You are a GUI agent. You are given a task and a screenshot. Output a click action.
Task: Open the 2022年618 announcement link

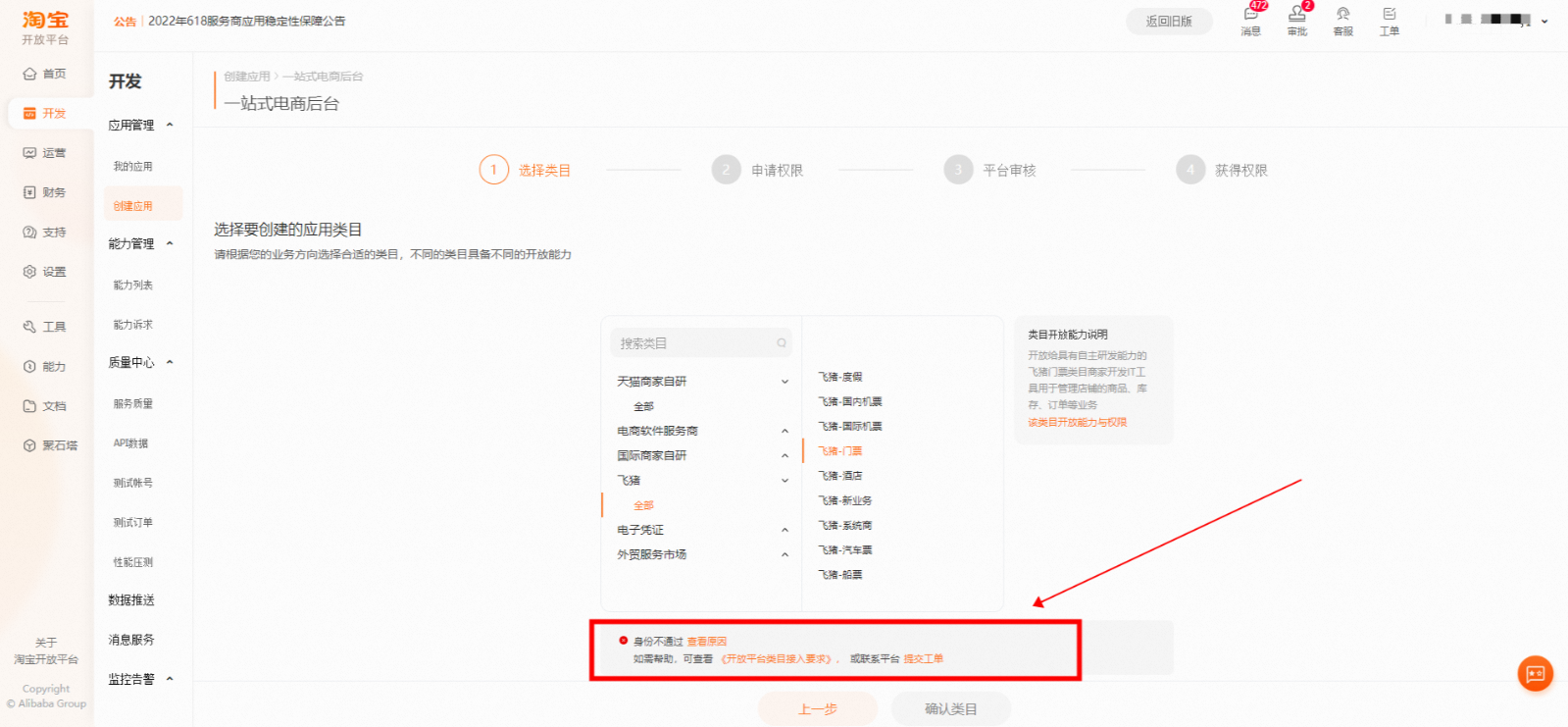pos(246,22)
